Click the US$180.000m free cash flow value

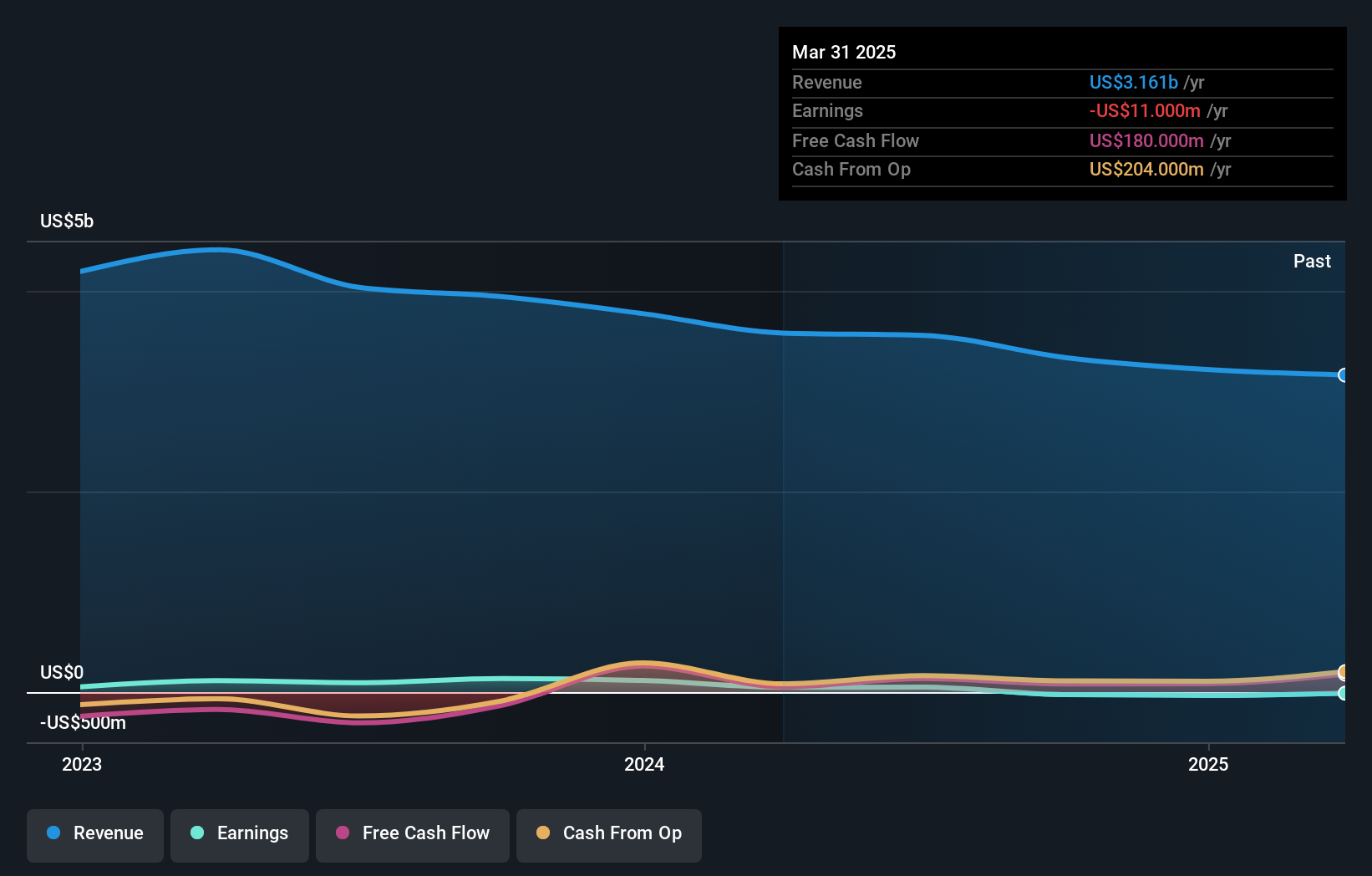[x=1146, y=140]
